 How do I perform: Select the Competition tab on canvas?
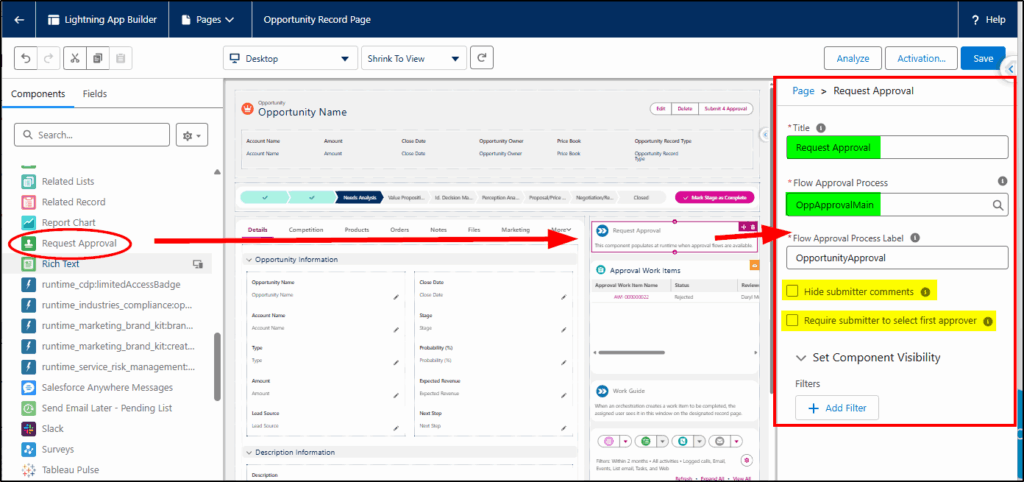(305, 230)
